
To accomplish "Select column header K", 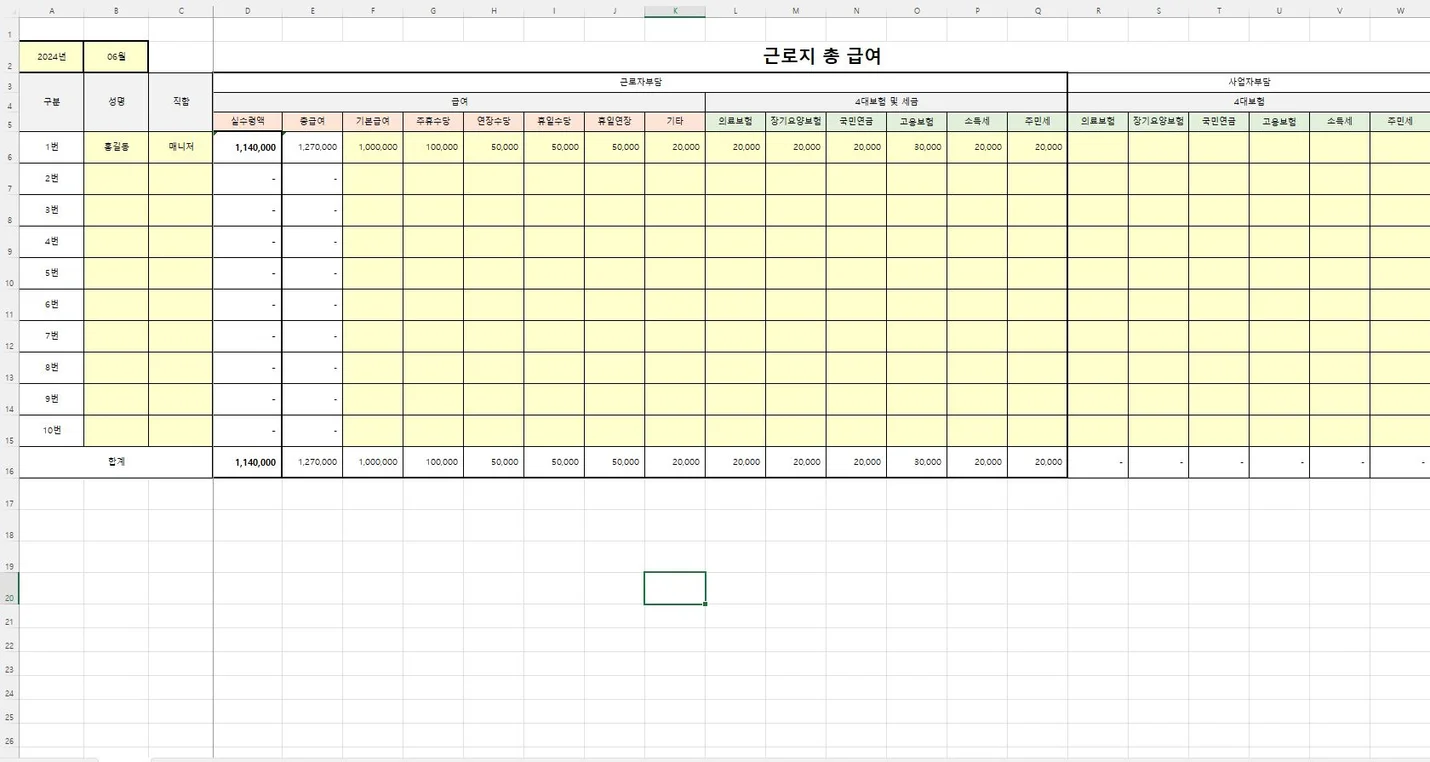I will pyautogui.click(x=675, y=11).
